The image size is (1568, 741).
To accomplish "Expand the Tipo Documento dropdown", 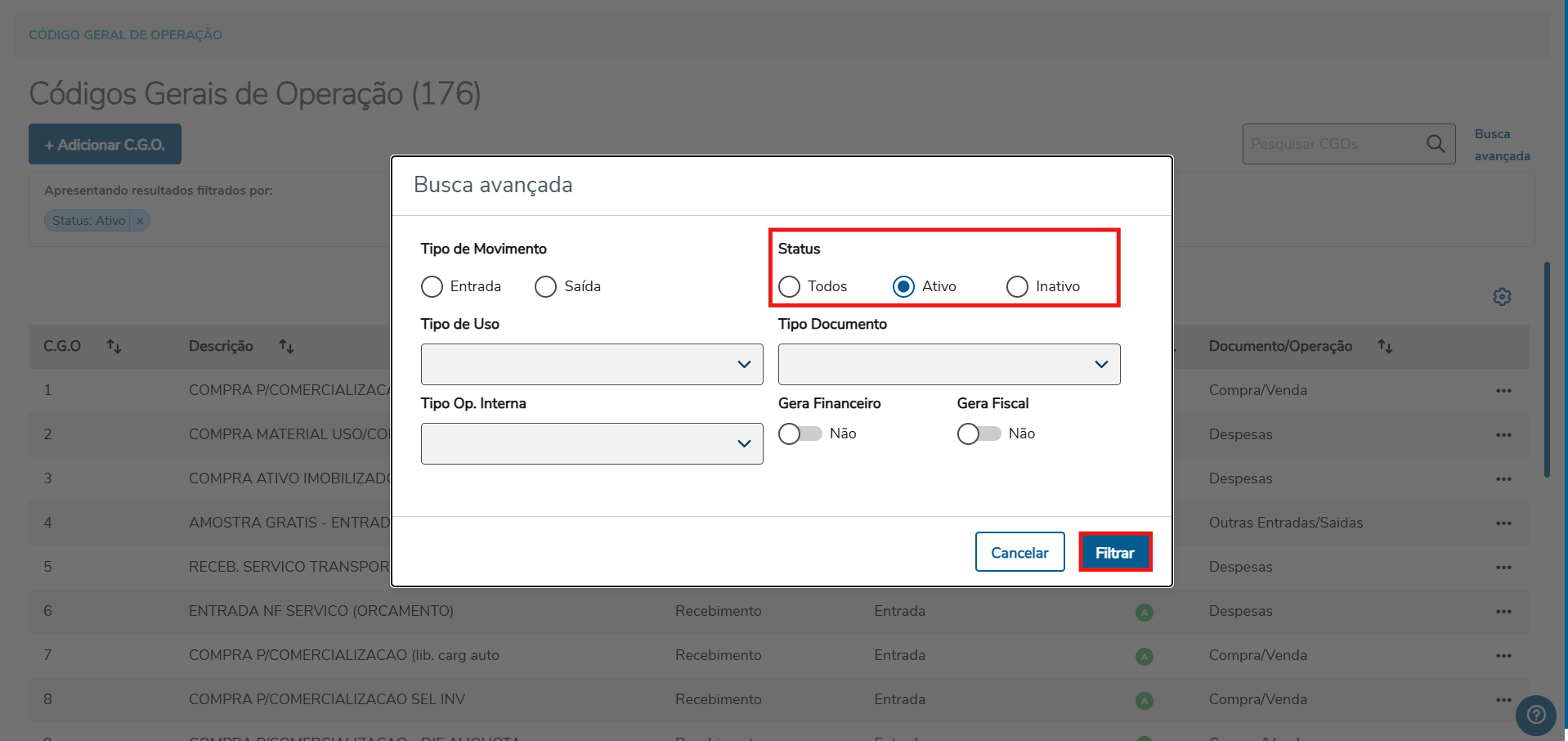I will point(948,365).
